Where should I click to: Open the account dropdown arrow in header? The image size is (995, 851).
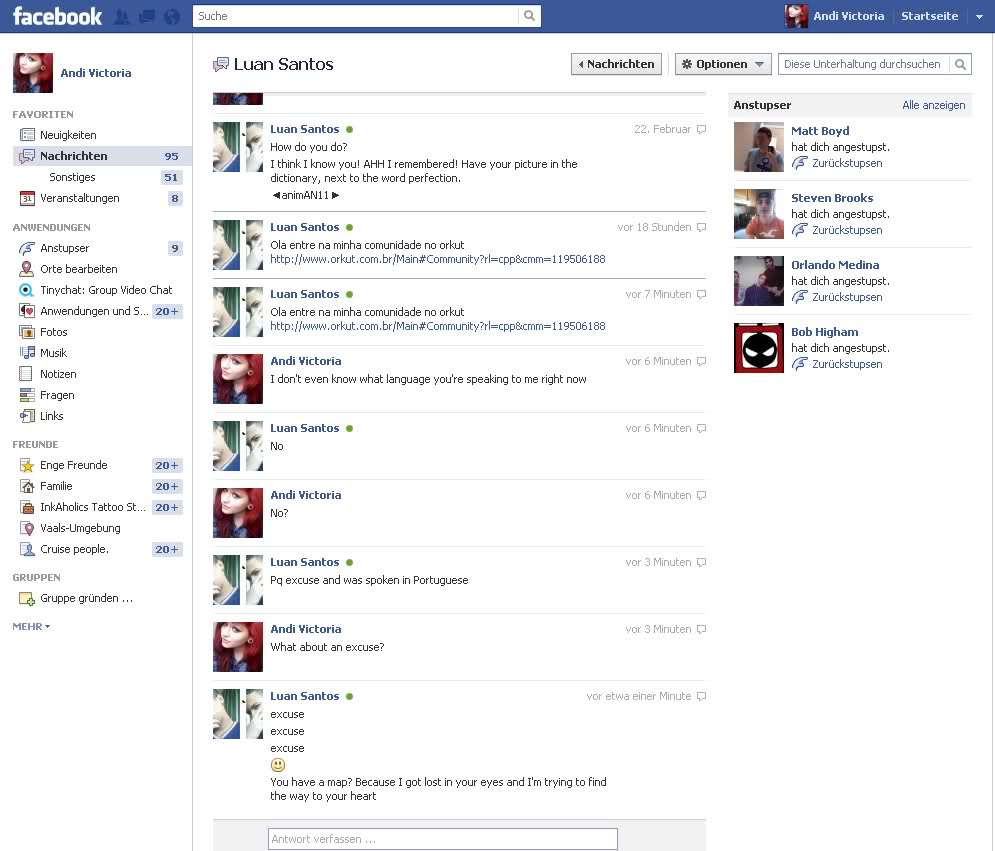[979, 17]
